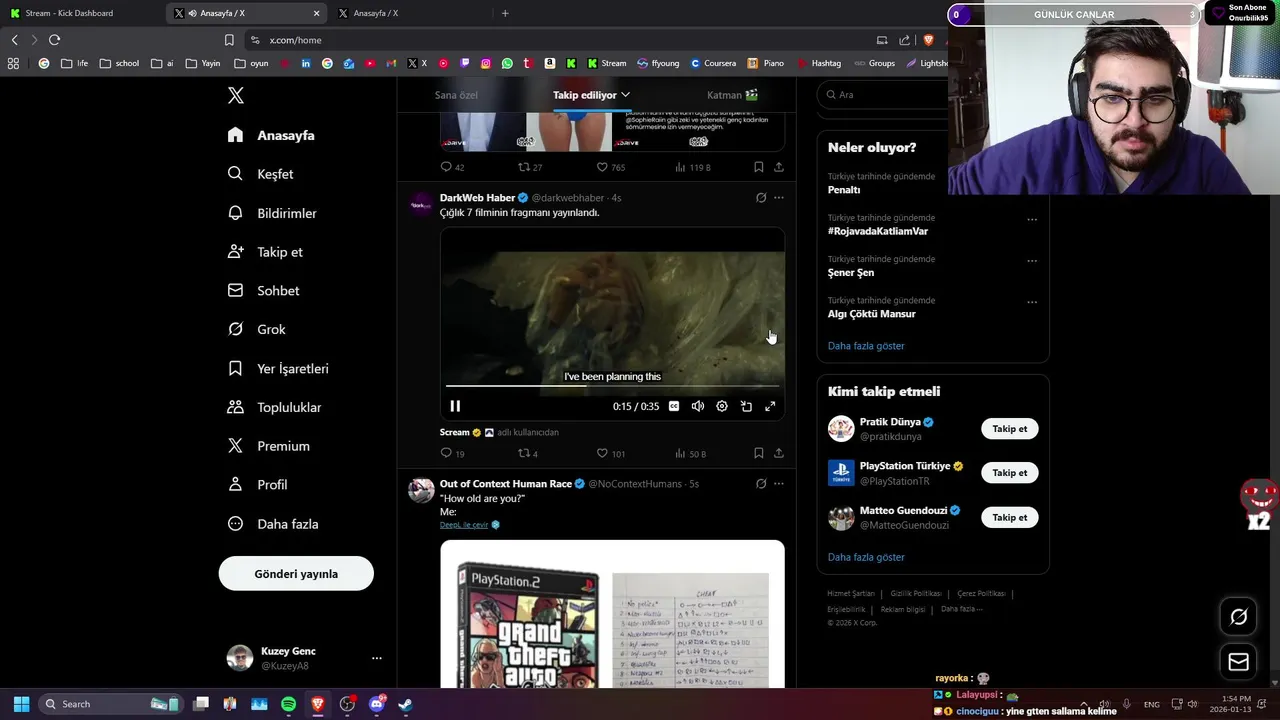Seek on the trailer video progress bar
The image size is (1280, 720).
tap(612, 385)
